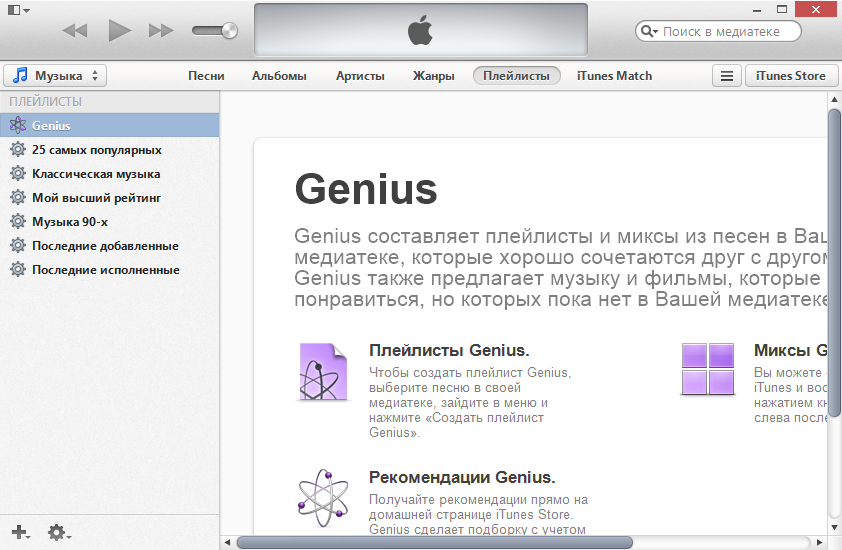
Task: Click the Плейлисты Genius. heading
Action: 449,350
